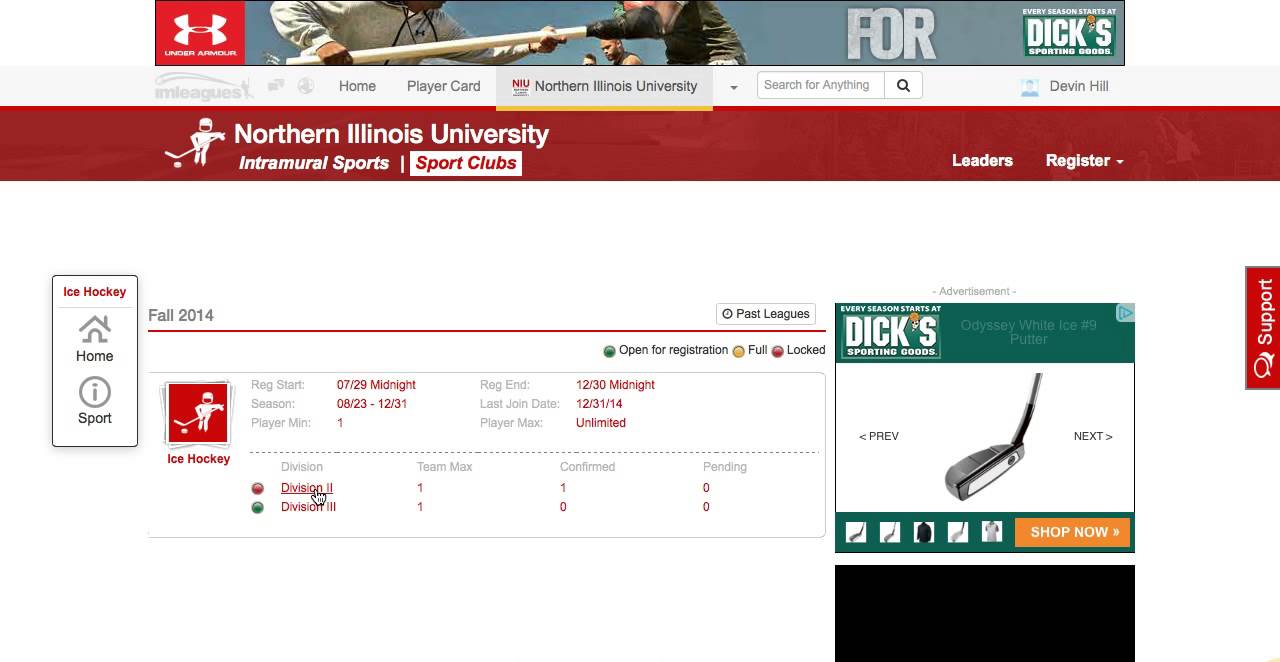This screenshot has height=662, width=1280.
Task: Expand the school switcher dropdown arrow
Action: pos(733,87)
